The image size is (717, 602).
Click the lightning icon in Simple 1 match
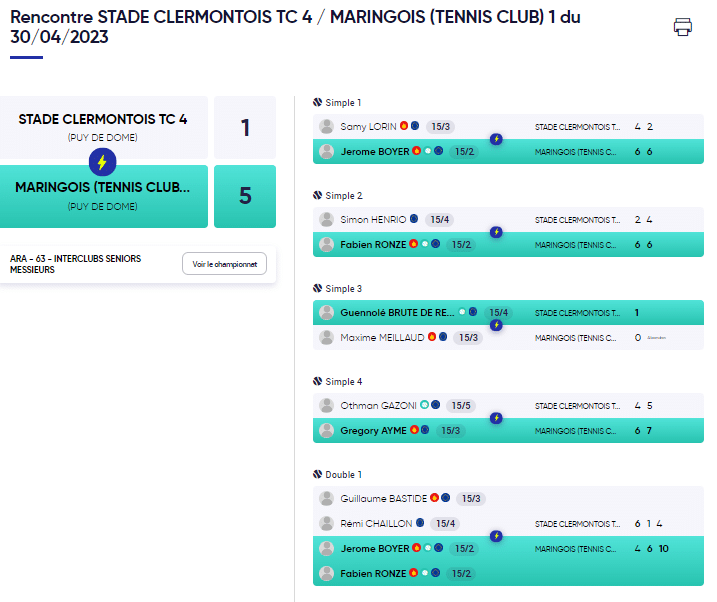pyautogui.click(x=496, y=139)
